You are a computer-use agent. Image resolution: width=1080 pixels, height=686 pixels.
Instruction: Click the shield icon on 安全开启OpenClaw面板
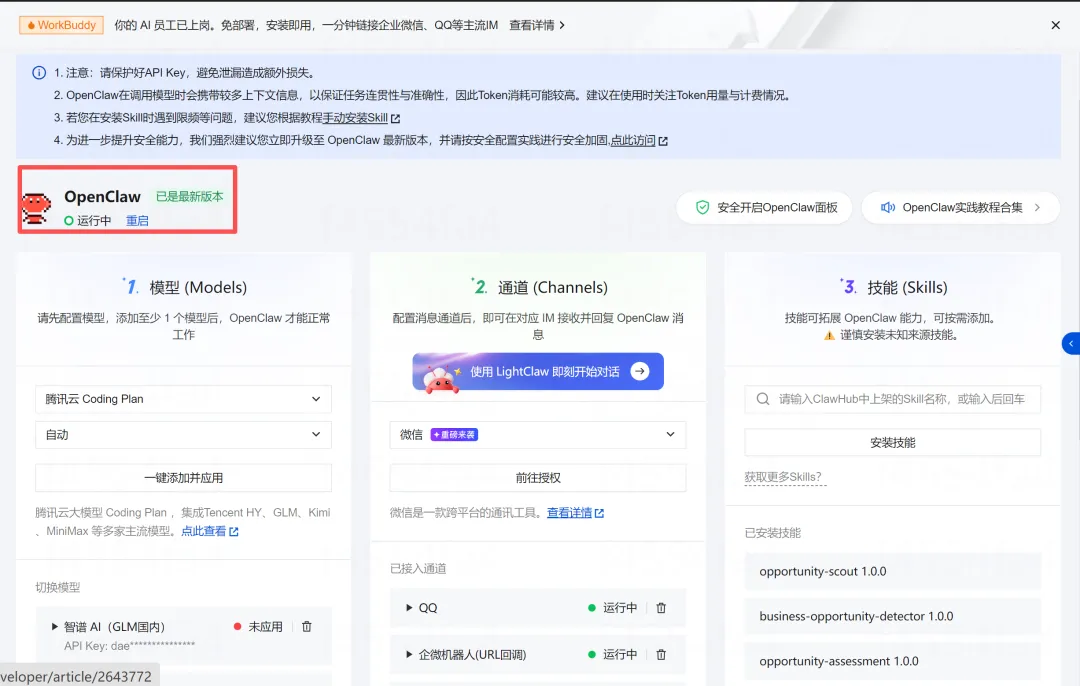pos(702,208)
